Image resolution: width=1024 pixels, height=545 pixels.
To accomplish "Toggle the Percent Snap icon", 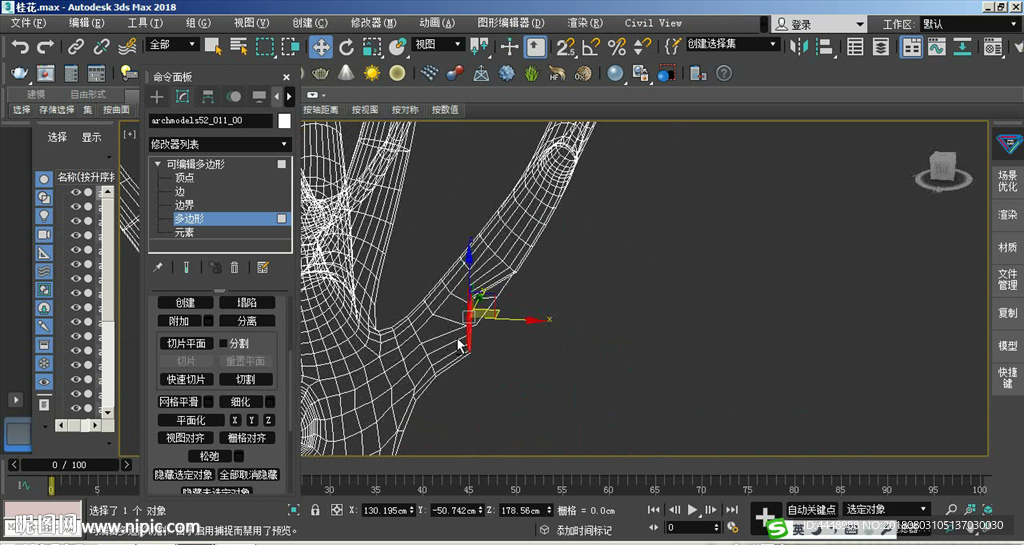I will coord(616,46).
